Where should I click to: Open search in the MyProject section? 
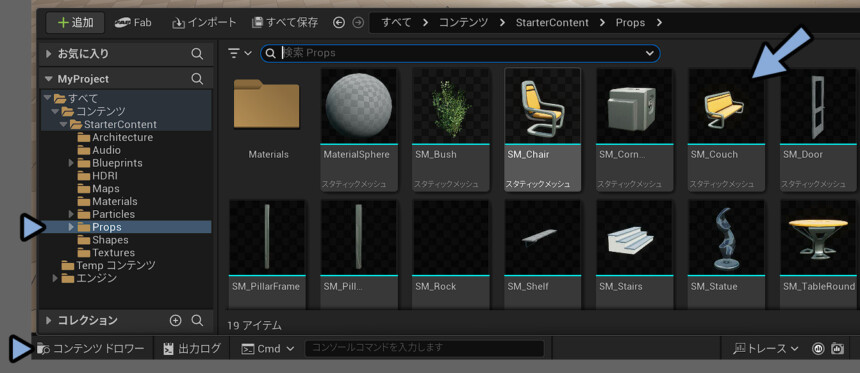(197, 79)
